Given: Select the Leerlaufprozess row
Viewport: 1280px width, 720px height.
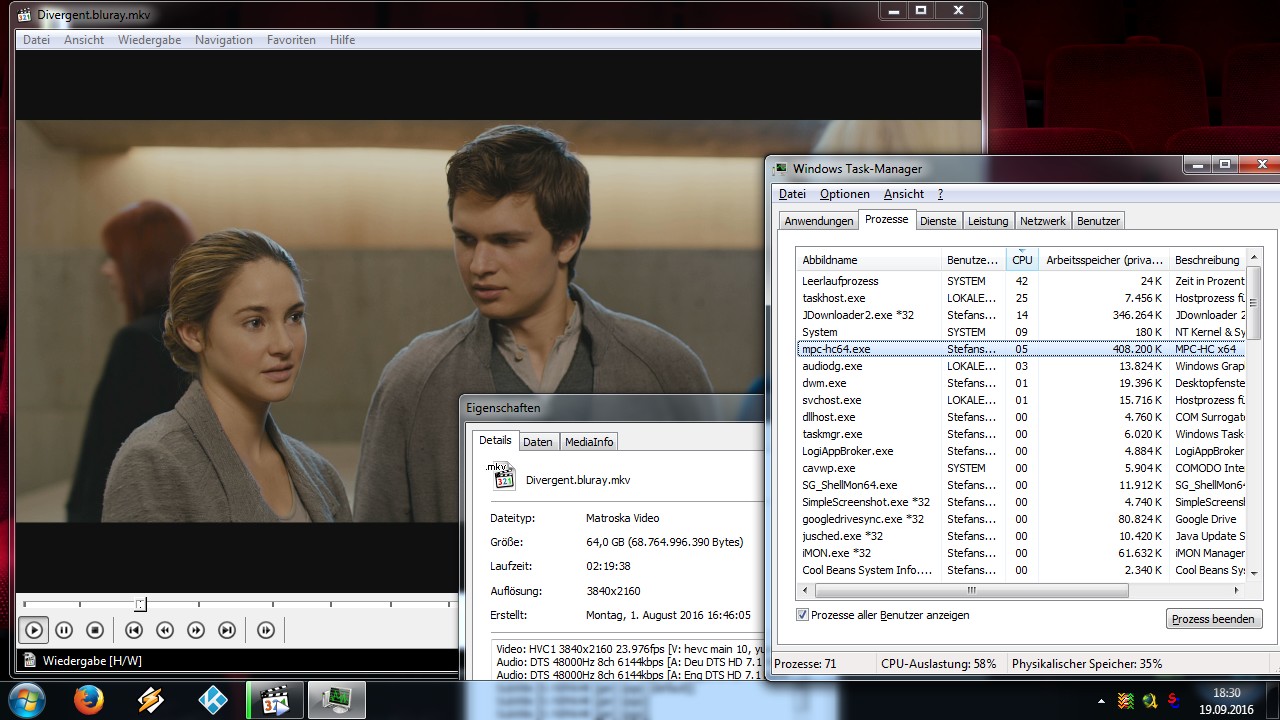Looking at the screenshot, I should pos(1021,281).
